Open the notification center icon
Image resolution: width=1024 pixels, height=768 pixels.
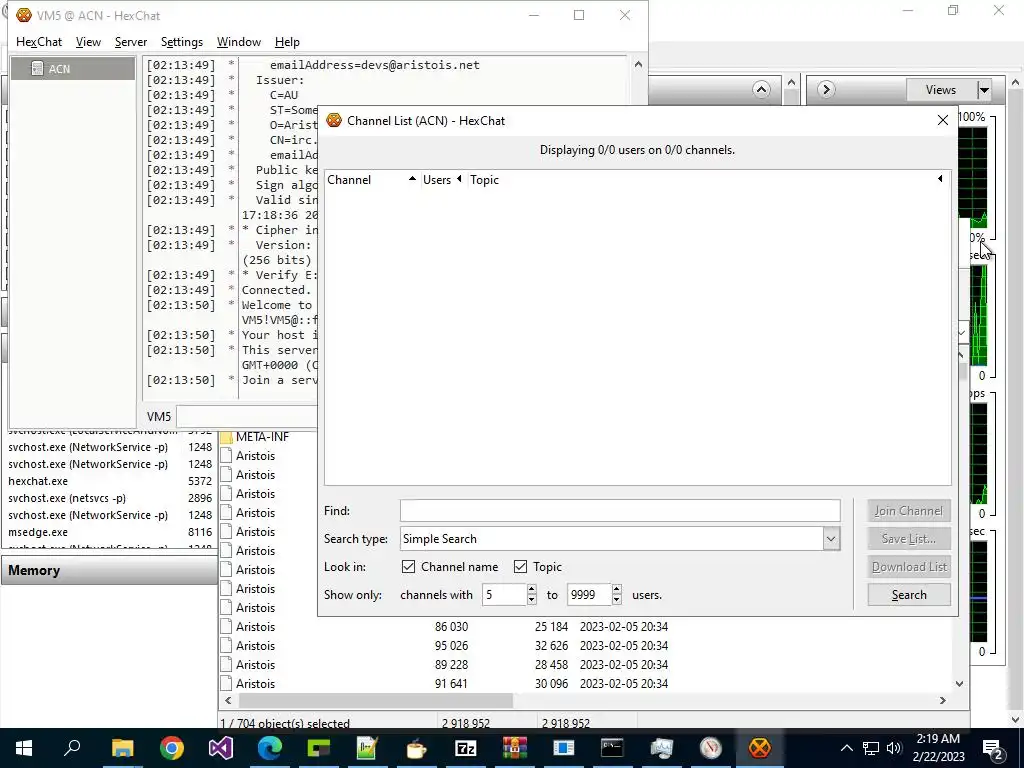pyautogui.click(x=993, y=748)
